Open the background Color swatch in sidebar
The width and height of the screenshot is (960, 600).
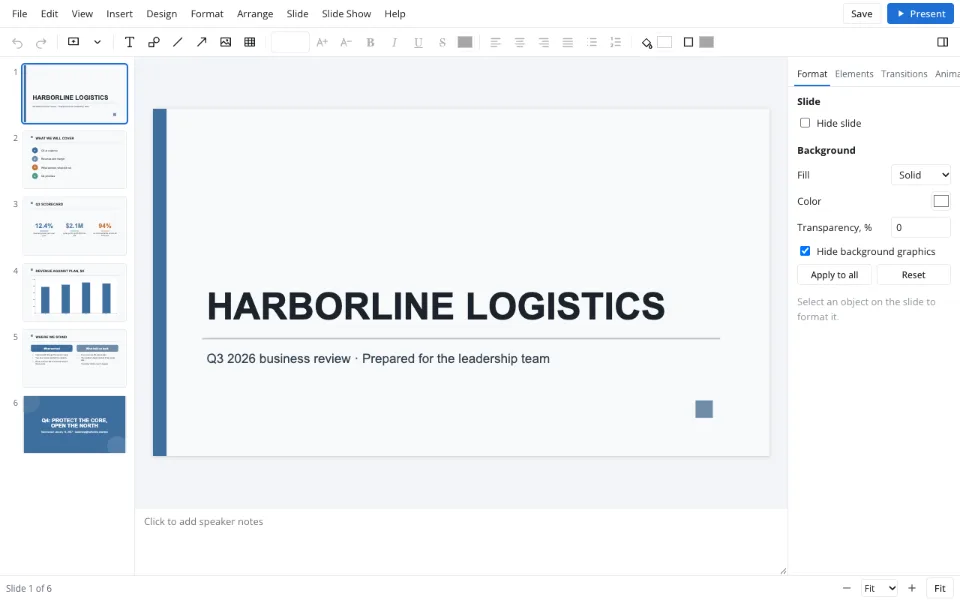click(941, 201)
